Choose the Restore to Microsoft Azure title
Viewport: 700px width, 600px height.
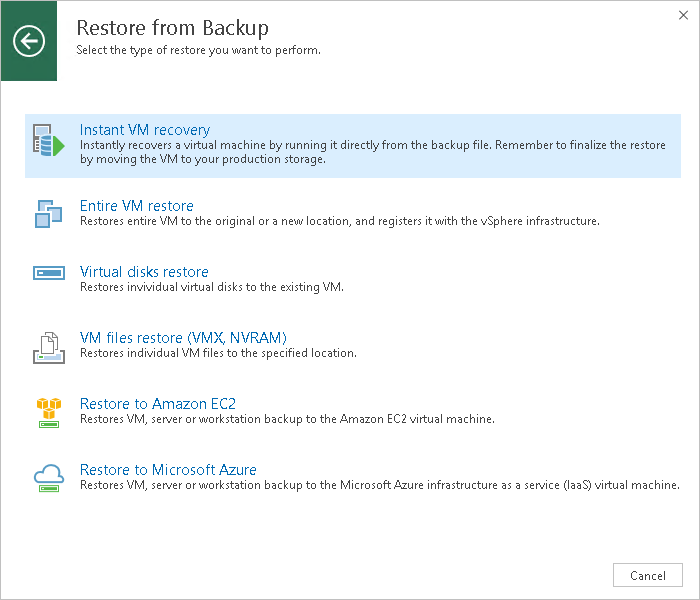click(168, 470)
